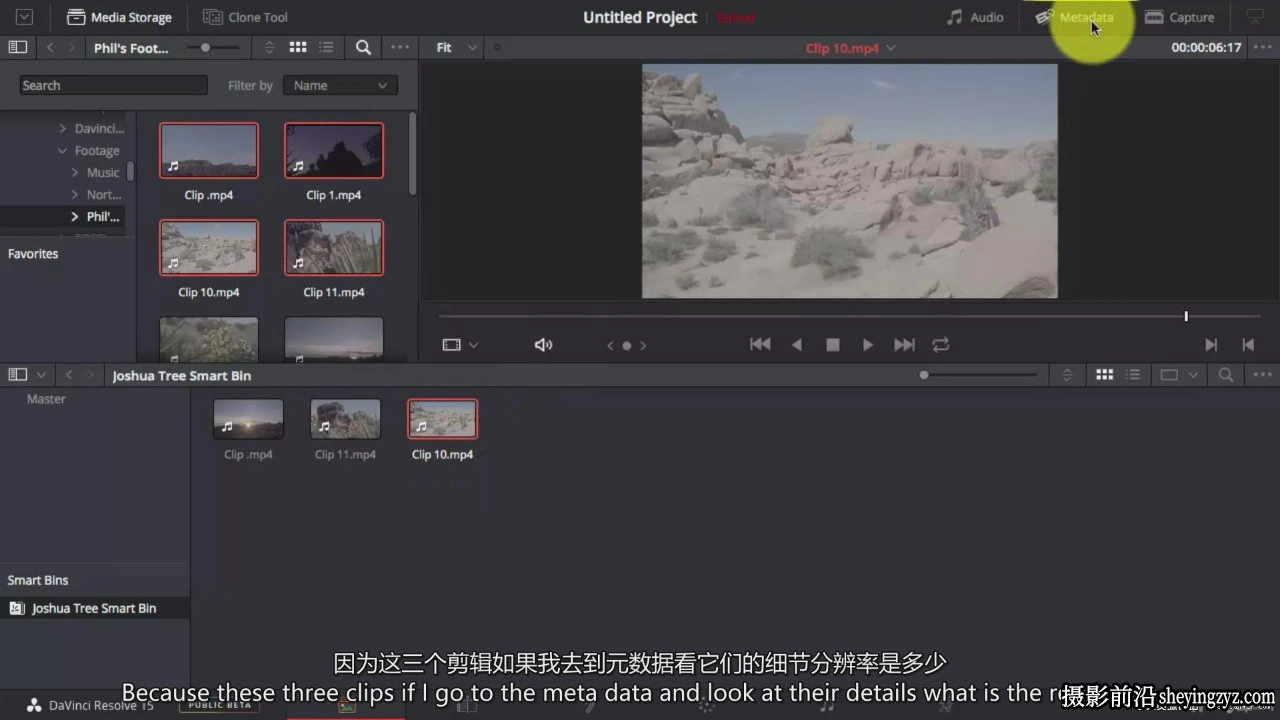Go to the first frame
This screenshot has height=720, width=1280.
(x=760, y=344)
